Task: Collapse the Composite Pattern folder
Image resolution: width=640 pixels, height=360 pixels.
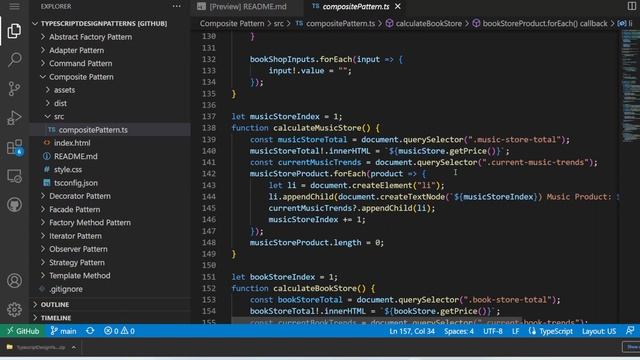Action: coord(81,77)
